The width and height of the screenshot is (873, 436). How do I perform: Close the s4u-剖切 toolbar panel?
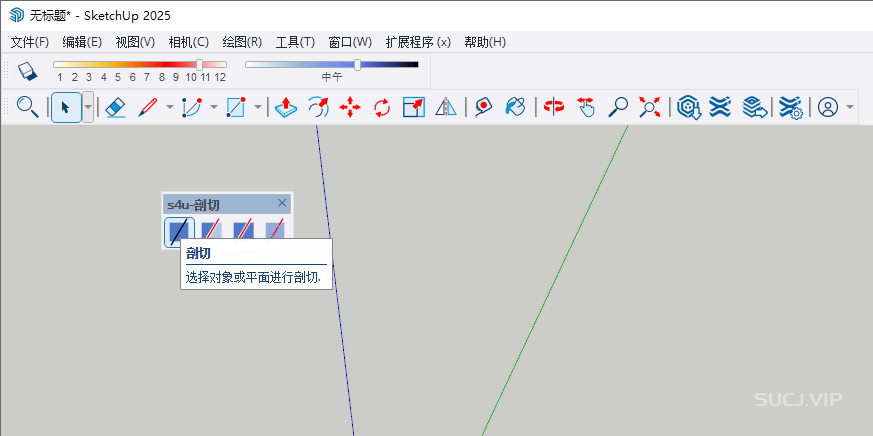(282, 203)
